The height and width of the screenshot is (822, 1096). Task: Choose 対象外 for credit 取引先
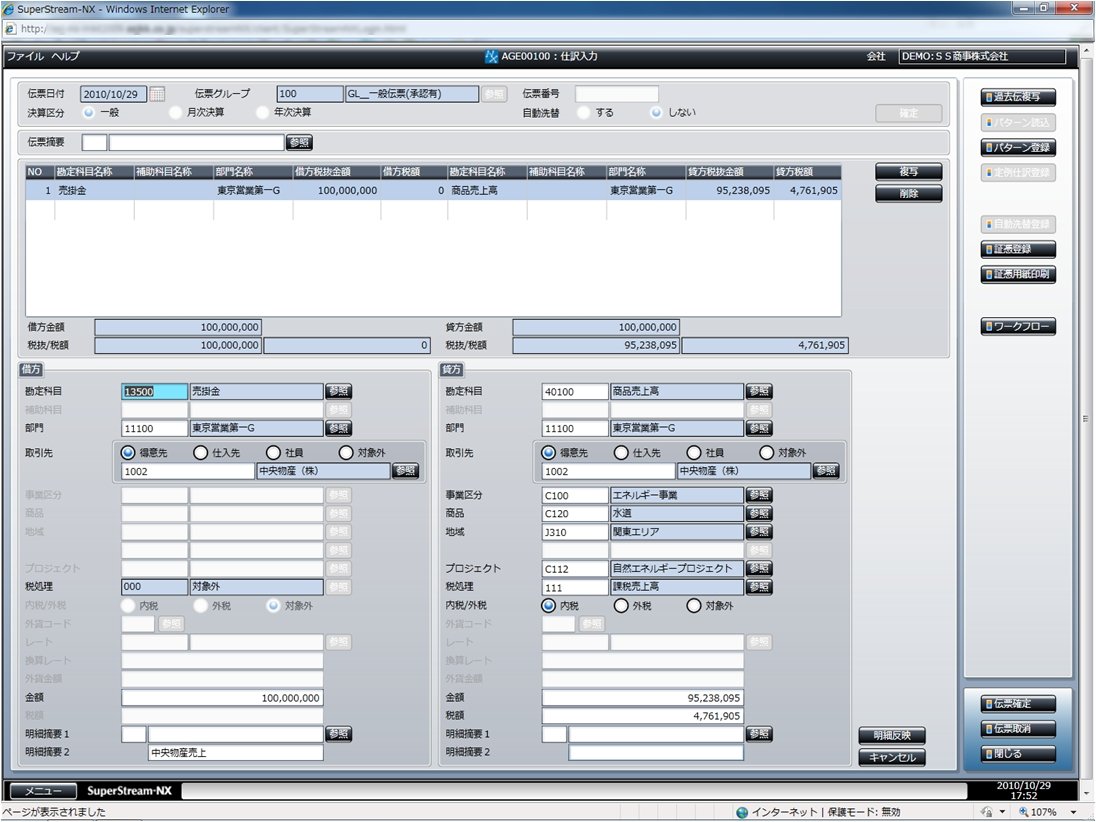coord(767,453)
